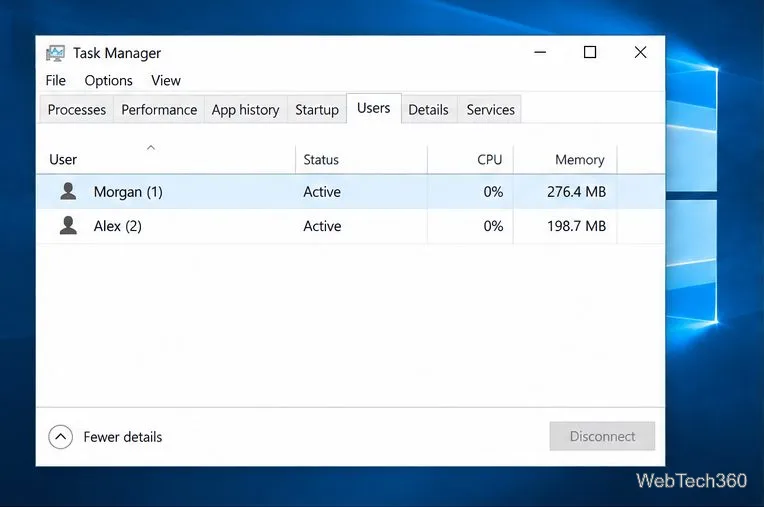Click the Task Manager title bar icon
Image resolution: width=764 pixels, height=507 pixels.
point(55,53)
